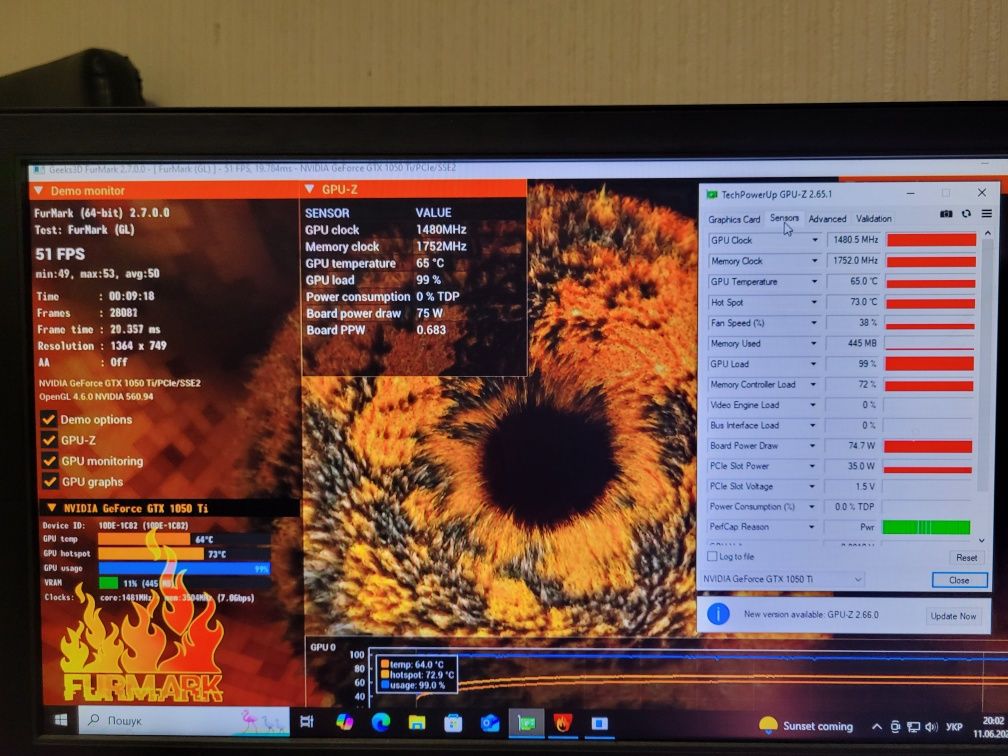Open the Hot Spot sensor dropdown
The width and height of the screenshot is (1008, 756).
(814, 302)
